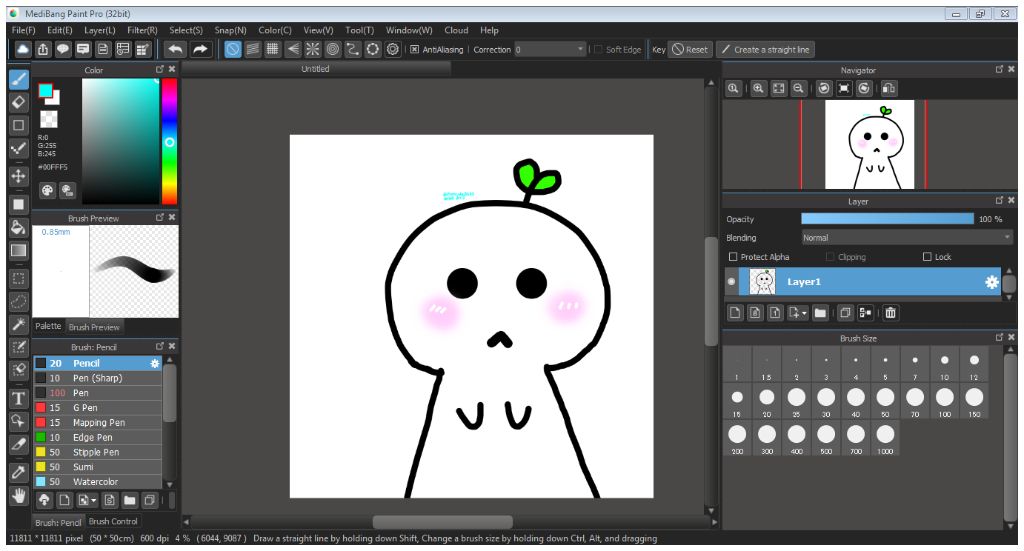1024x551 pixels.
Task: Switch to the Palette tab
Action: click(48, 326)
